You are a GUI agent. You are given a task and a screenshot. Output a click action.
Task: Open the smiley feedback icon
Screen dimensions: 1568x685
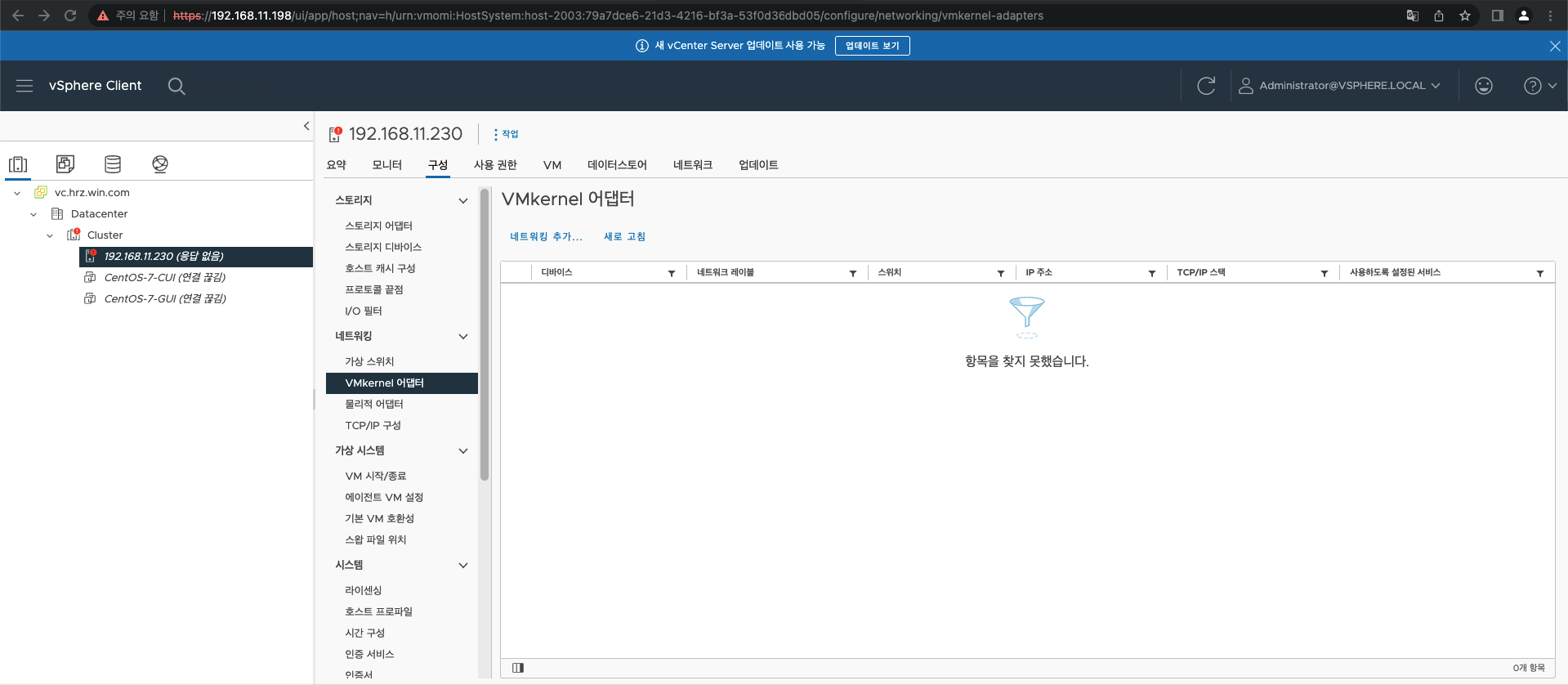coord(1484,86)
